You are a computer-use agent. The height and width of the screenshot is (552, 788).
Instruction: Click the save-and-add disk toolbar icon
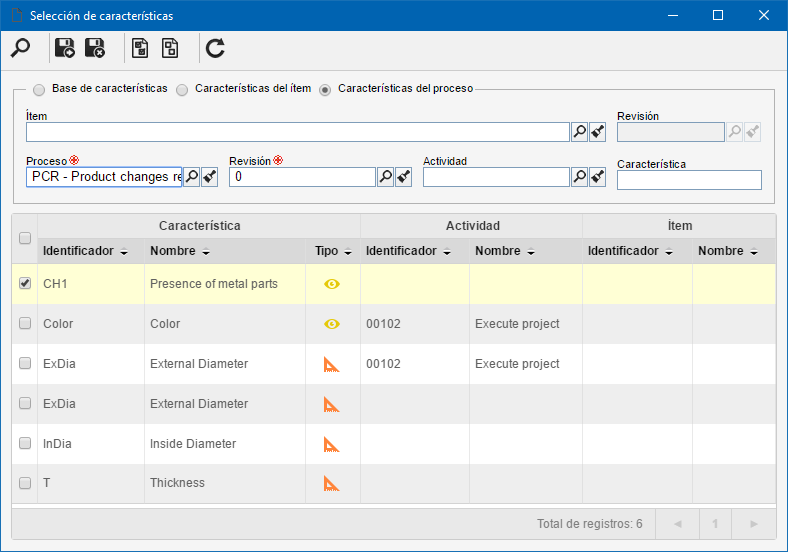click(x=64, y=48)
